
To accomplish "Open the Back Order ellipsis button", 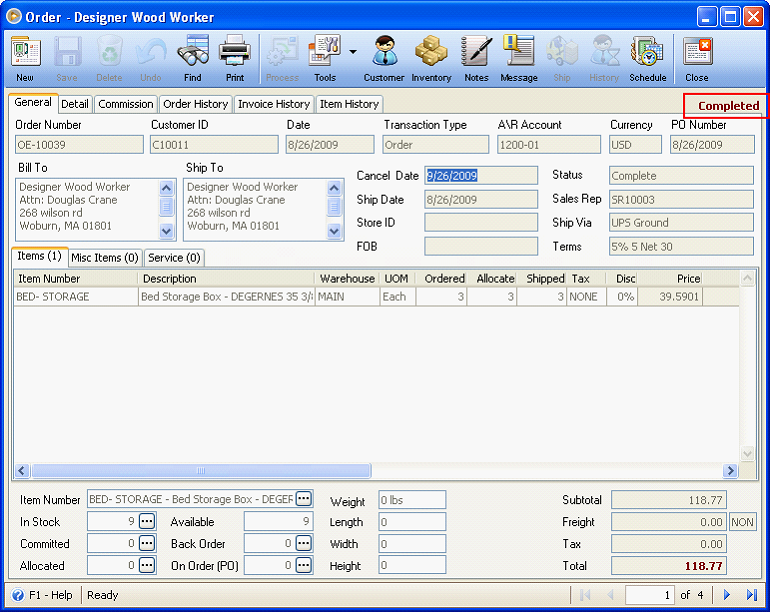I will tap(304, 543).
